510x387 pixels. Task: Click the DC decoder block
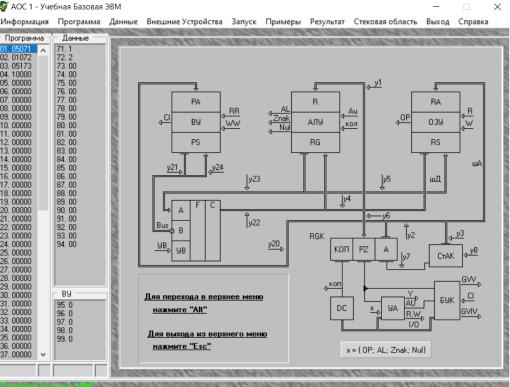click(342, 308)
